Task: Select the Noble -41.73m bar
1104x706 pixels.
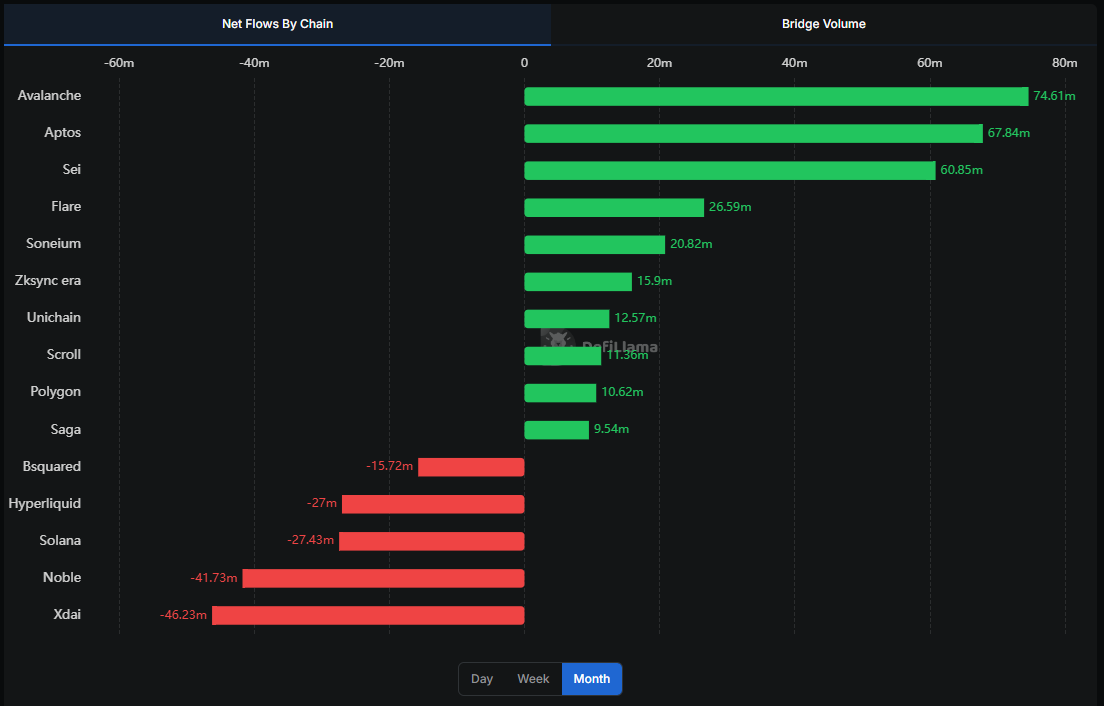Action: click(384, 577)
